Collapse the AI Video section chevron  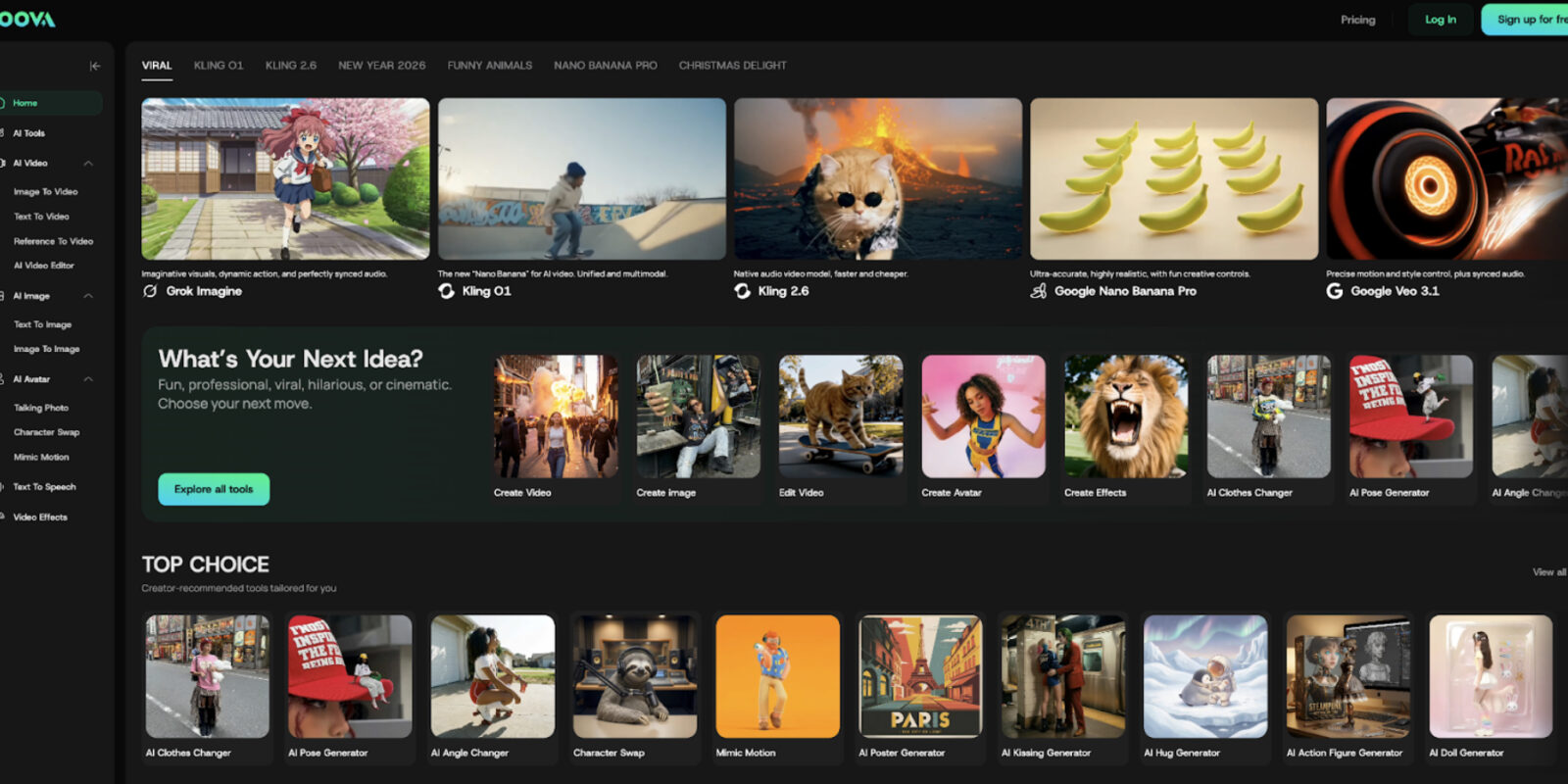pyautogui.click(x=88, y=164)
